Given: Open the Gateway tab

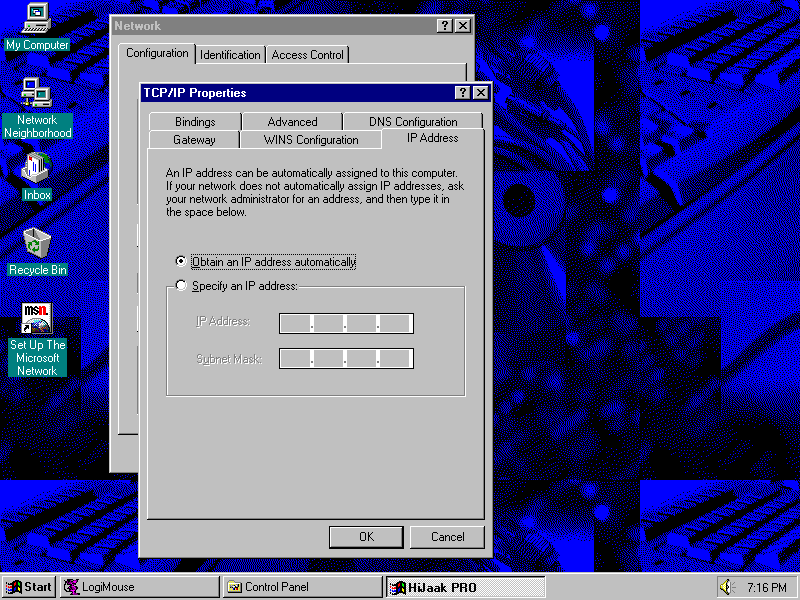Looking at the screenshot, I should [x=194, y=140].
